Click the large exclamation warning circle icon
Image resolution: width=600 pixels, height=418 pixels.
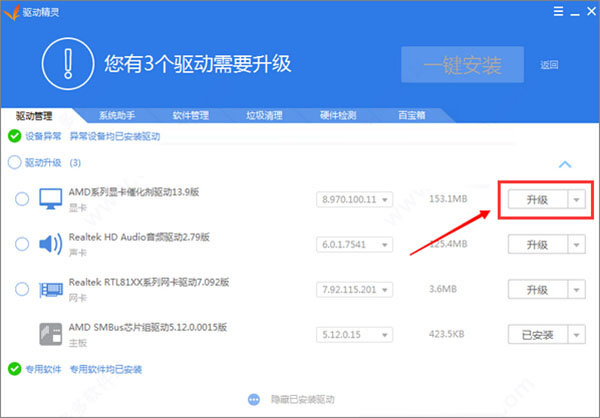point(68,65)
